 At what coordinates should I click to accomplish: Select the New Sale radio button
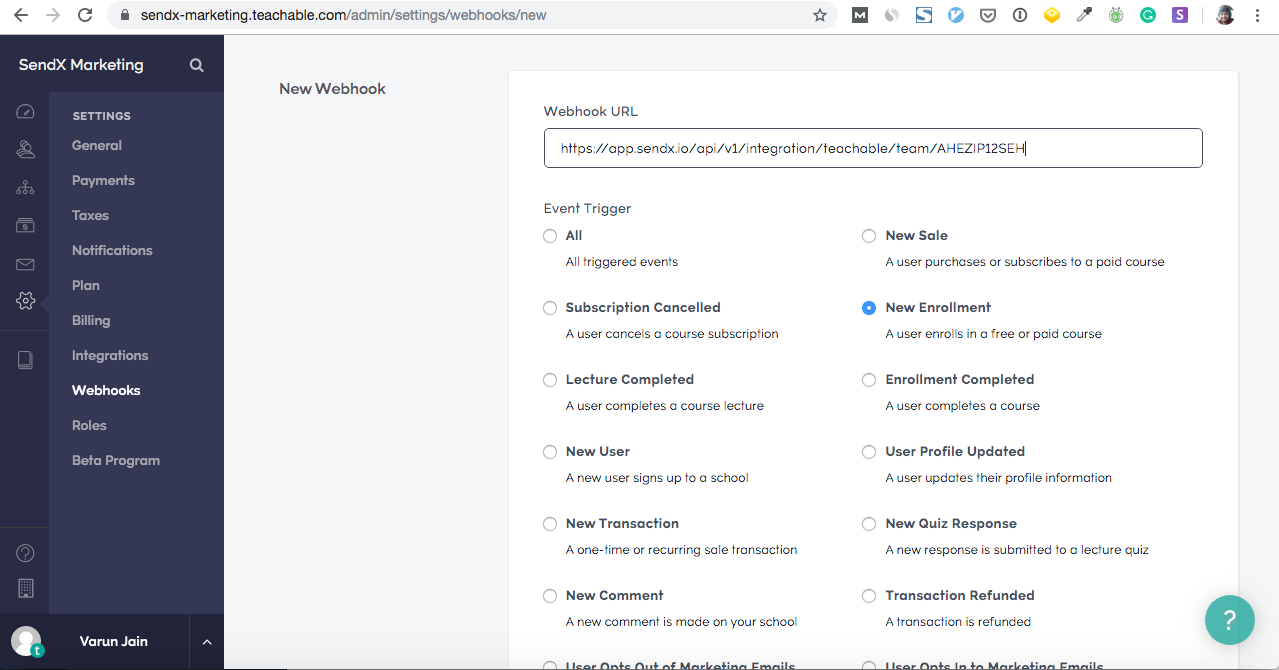click(x=869, y=236)
